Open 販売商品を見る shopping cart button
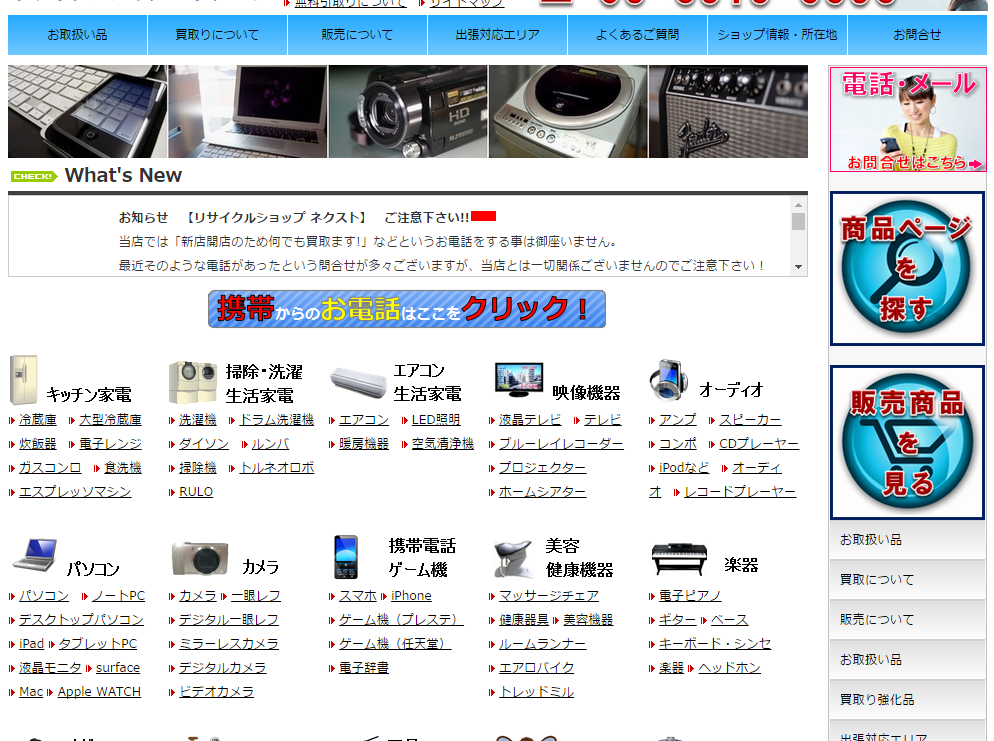This screenshot has height=741, width=994. (x=907, y=442)
